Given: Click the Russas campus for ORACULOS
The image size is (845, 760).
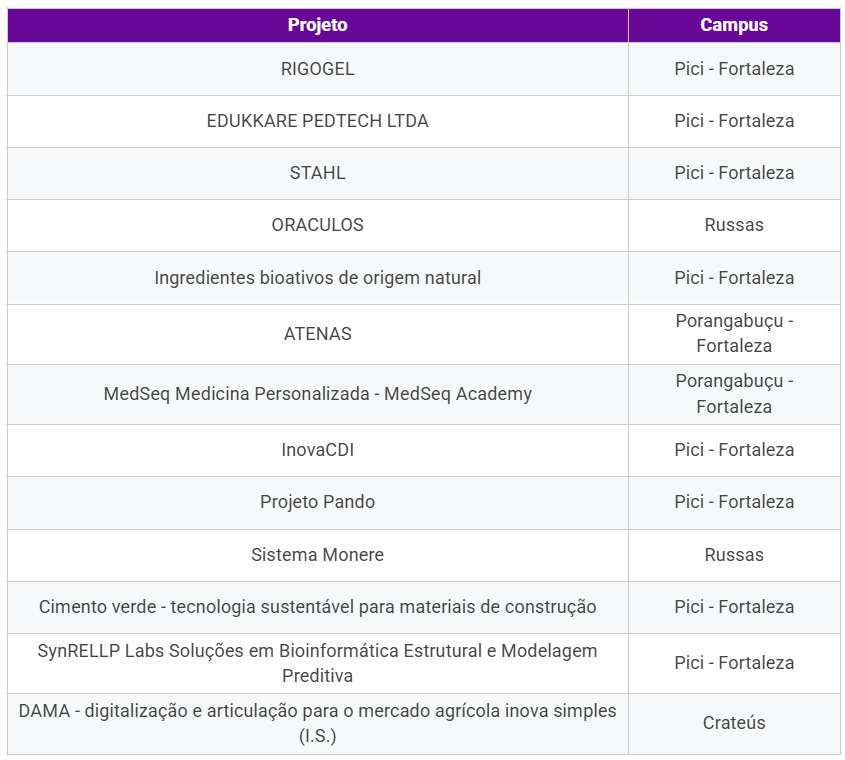Looking at the screenshot, I should 734,225.
